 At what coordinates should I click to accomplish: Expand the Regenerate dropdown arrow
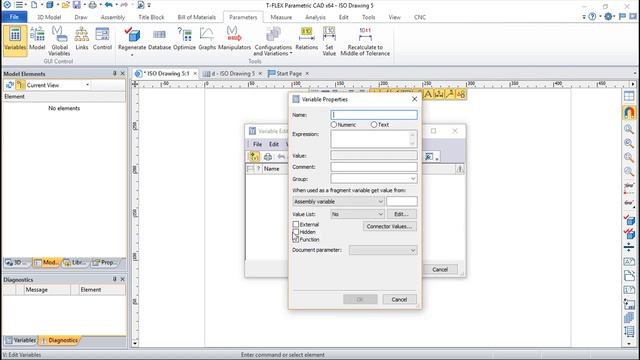pyautogui.click(x=132, y=55)
